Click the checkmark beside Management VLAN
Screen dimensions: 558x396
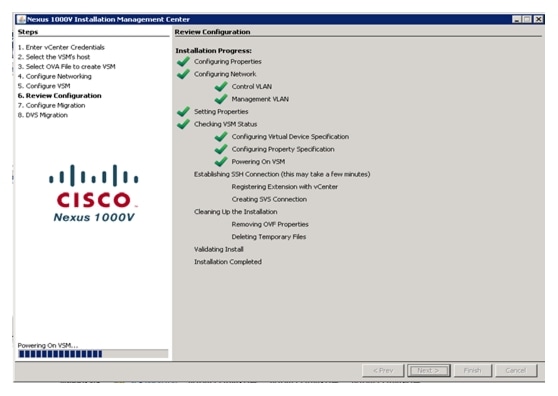click(x=221, y=99)
